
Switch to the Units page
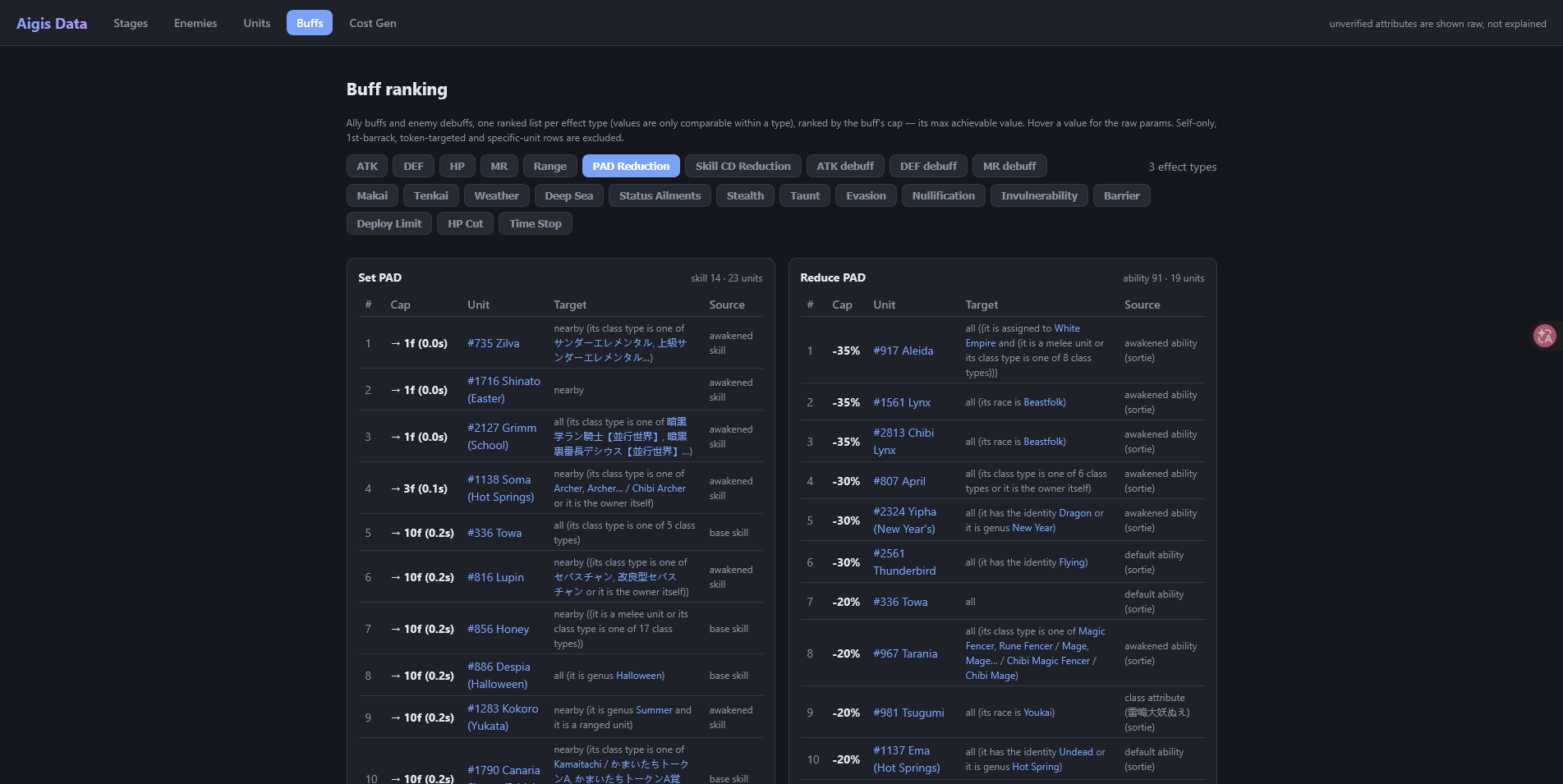coord(257,23)
